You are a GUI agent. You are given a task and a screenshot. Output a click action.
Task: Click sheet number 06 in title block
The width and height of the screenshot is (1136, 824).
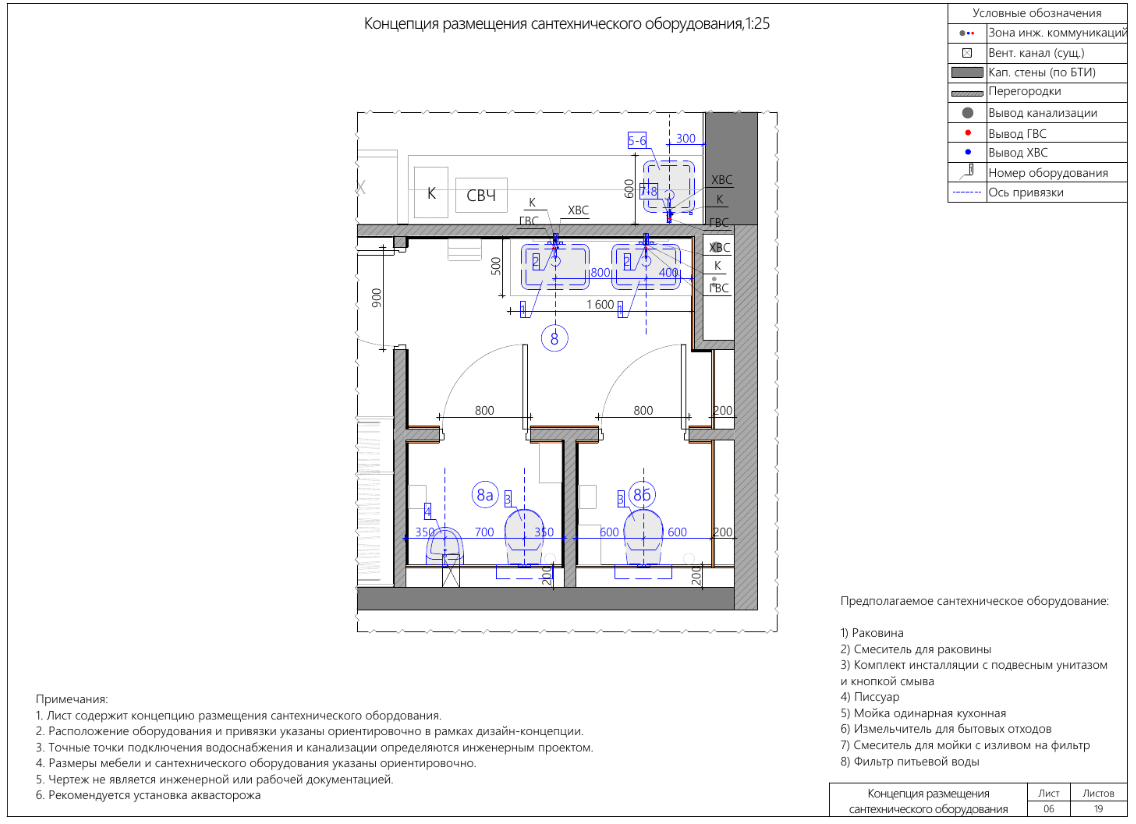[1048, 809]
